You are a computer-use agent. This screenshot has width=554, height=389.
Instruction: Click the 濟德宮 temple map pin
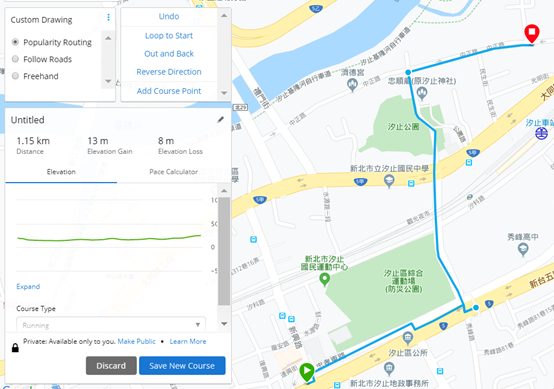click(x=352, y=85)
